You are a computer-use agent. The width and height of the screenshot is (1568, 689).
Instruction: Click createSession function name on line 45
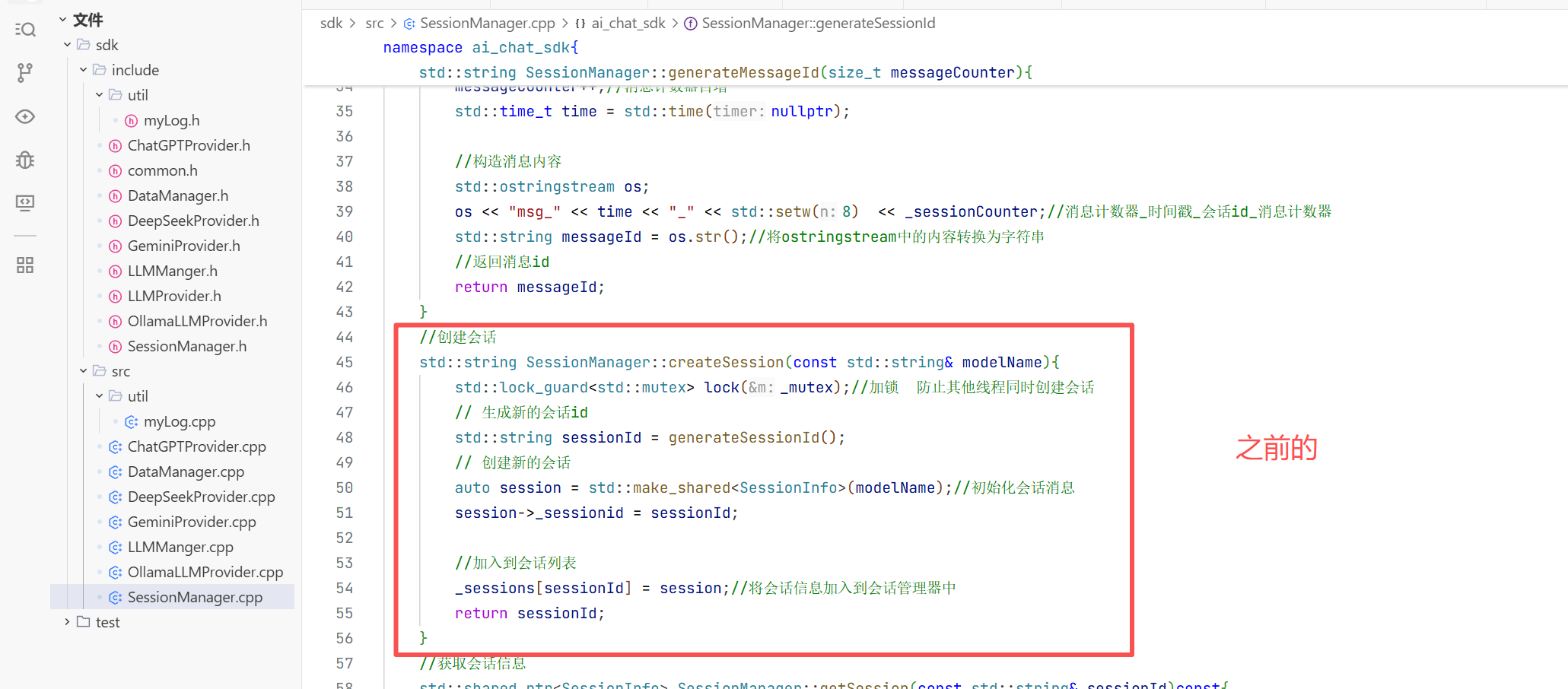[726, 362]
